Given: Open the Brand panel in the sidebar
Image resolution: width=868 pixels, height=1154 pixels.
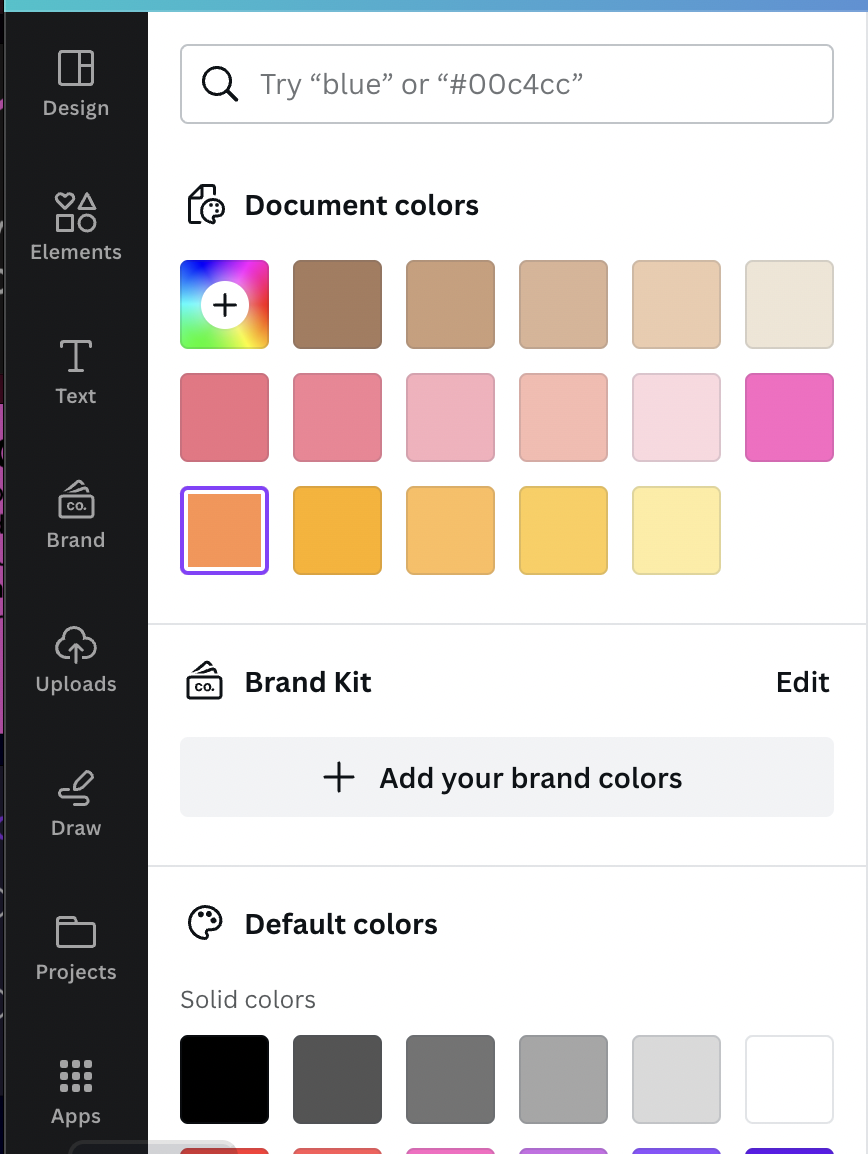Looking at the screenshot, I should [x=75, y=513].
